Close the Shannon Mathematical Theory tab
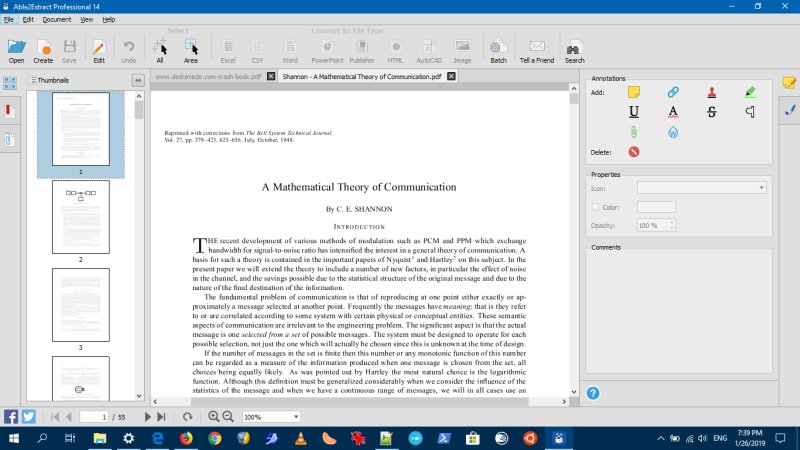The image size is (800, 450). pyautogui.click(x=451, y=76)
